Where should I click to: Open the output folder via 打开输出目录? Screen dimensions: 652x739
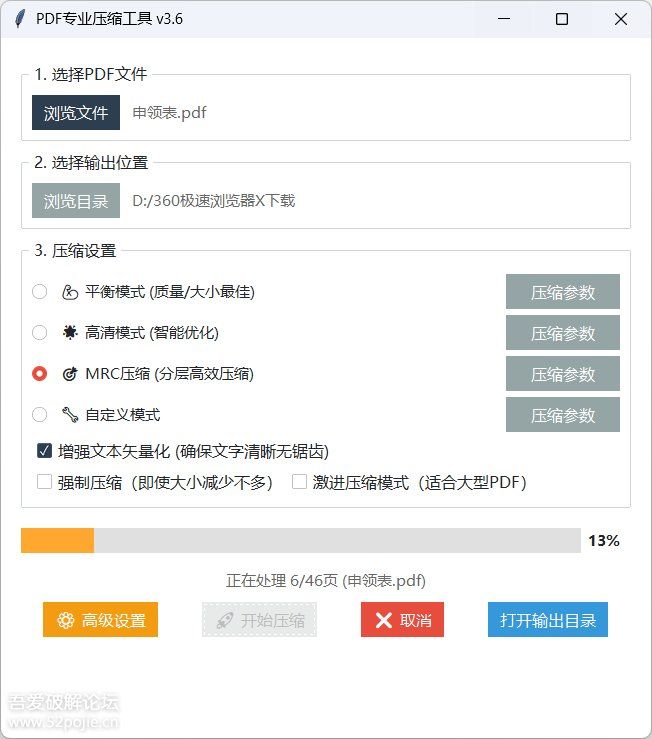tap(547, 620)
